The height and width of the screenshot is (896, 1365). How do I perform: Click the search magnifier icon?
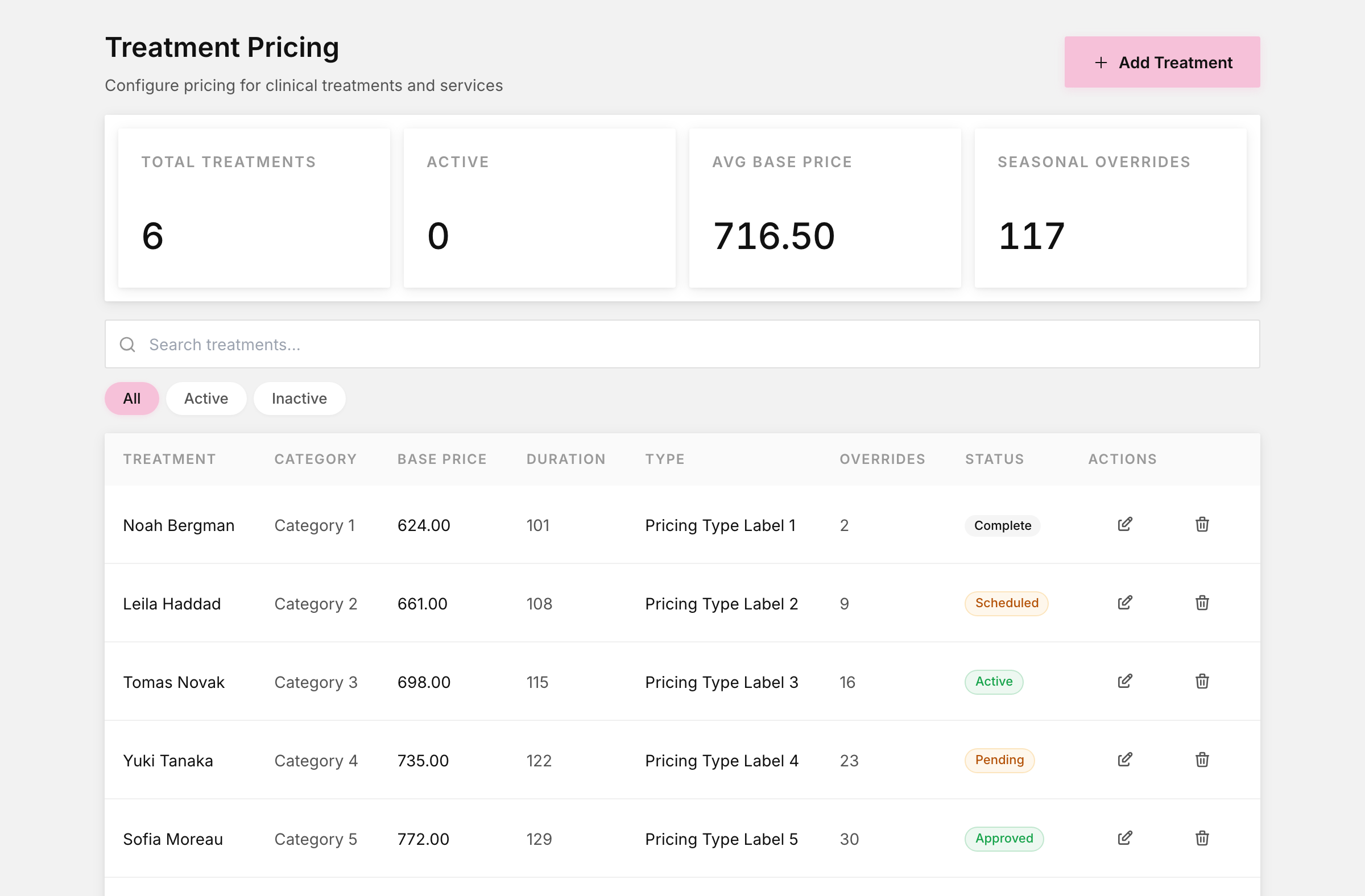(127, 345)
